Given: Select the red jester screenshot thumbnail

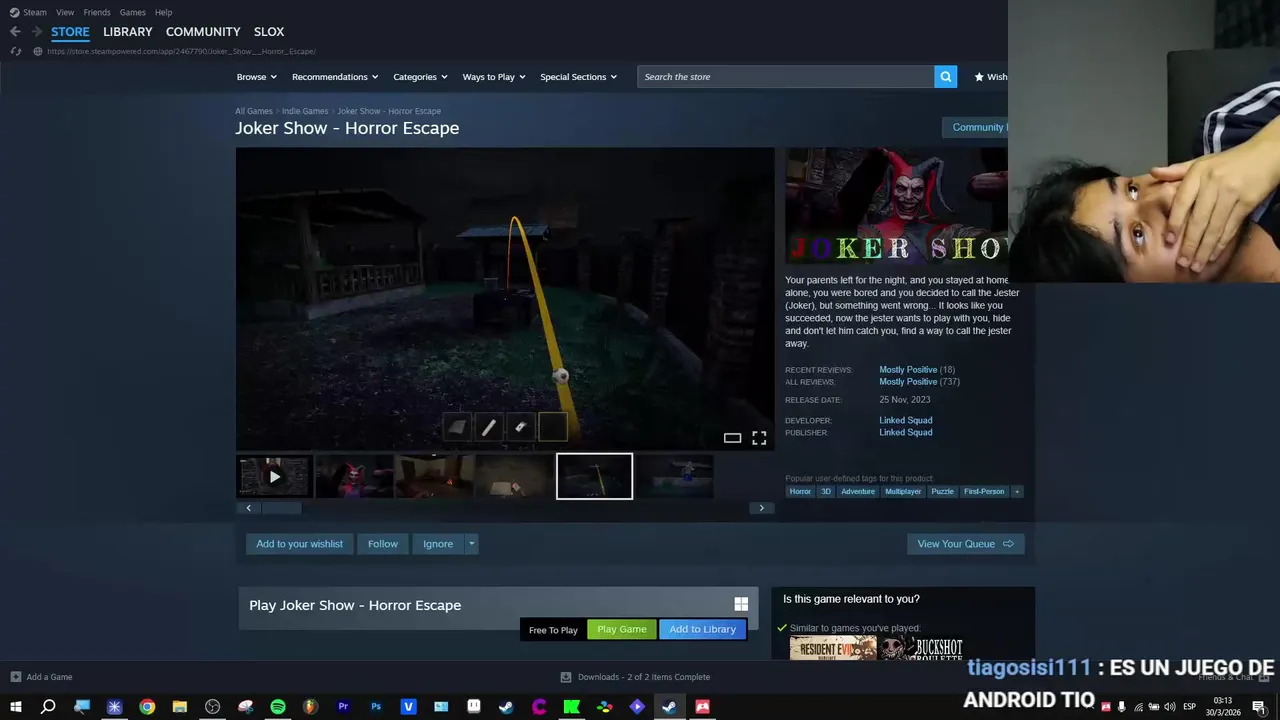Looking at the screenshot, I should coord(354,477).
